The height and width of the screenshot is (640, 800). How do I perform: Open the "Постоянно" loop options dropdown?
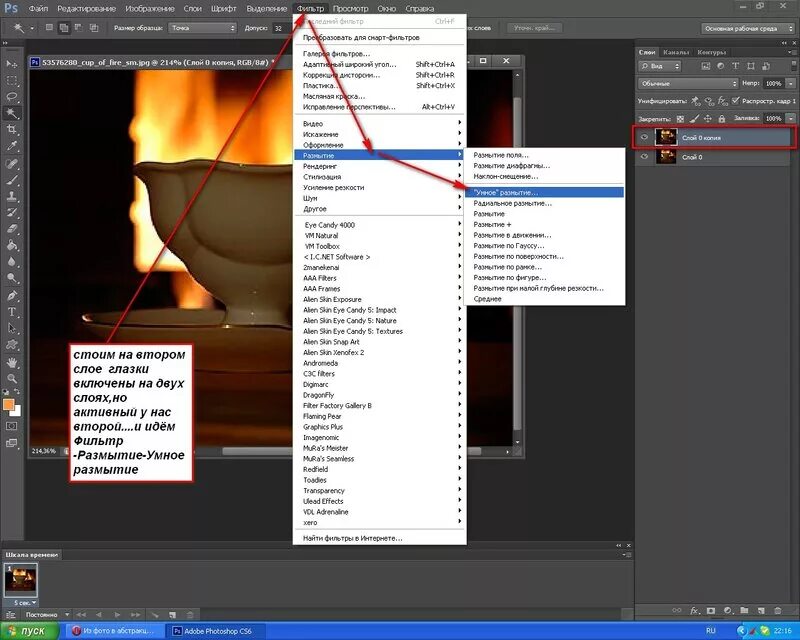click(47, 615)
